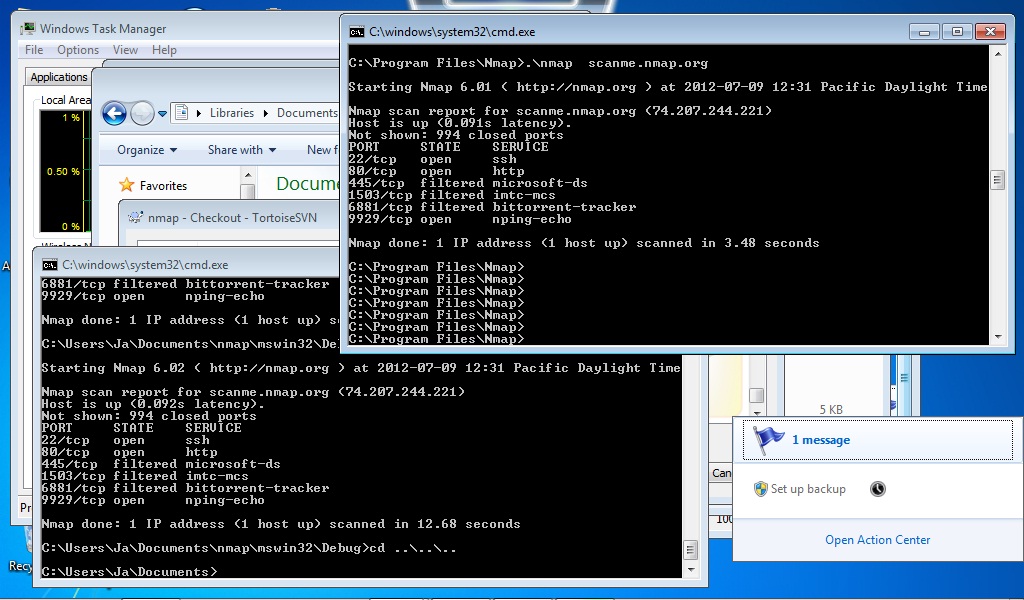Image resolution: width=1024 pixels, height=600 pixels.
Task: Click the last C:\Program Files\Nmap> prompt line
Action: click(x=436, y=339)
